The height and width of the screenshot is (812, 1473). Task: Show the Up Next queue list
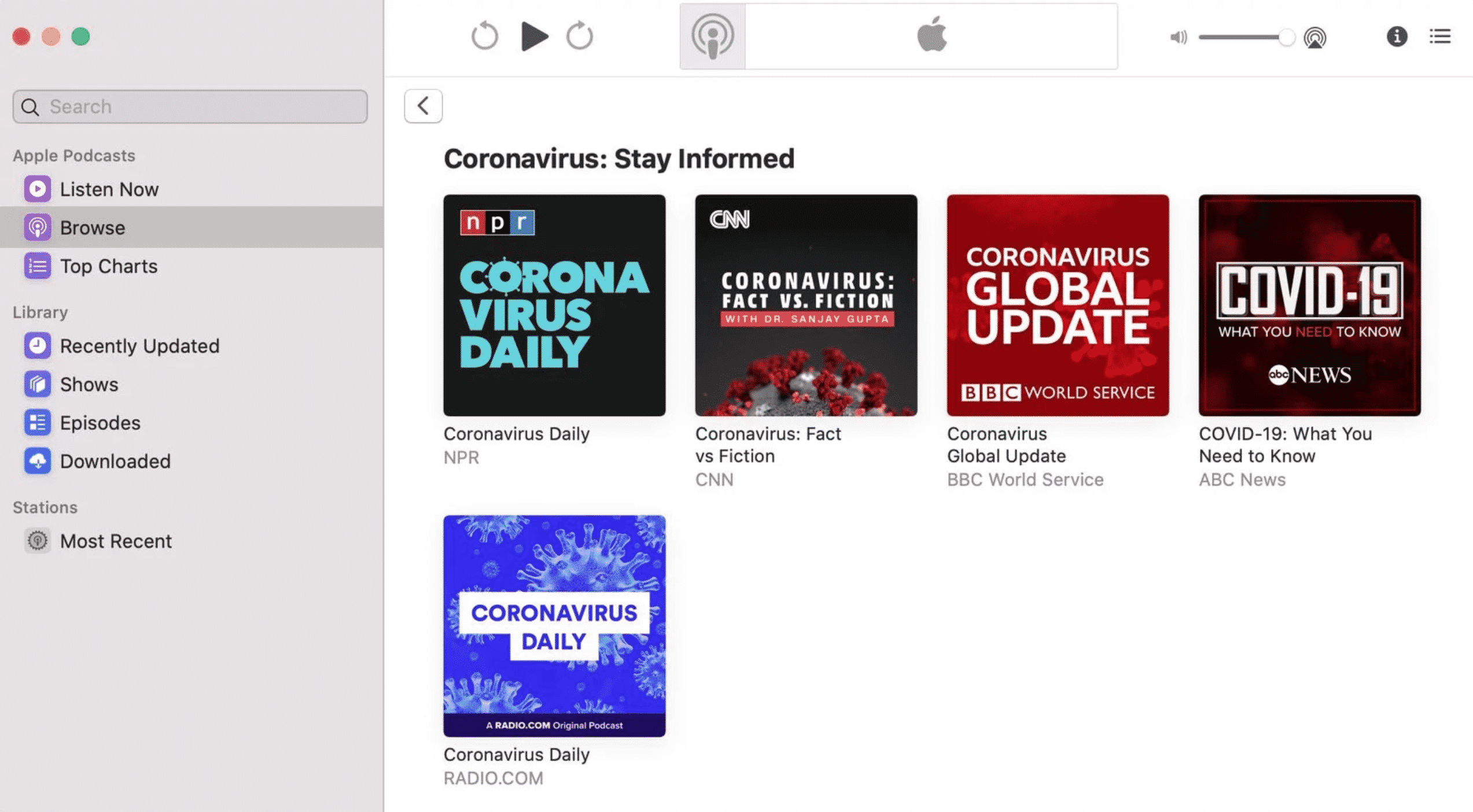pos(1440,36)
